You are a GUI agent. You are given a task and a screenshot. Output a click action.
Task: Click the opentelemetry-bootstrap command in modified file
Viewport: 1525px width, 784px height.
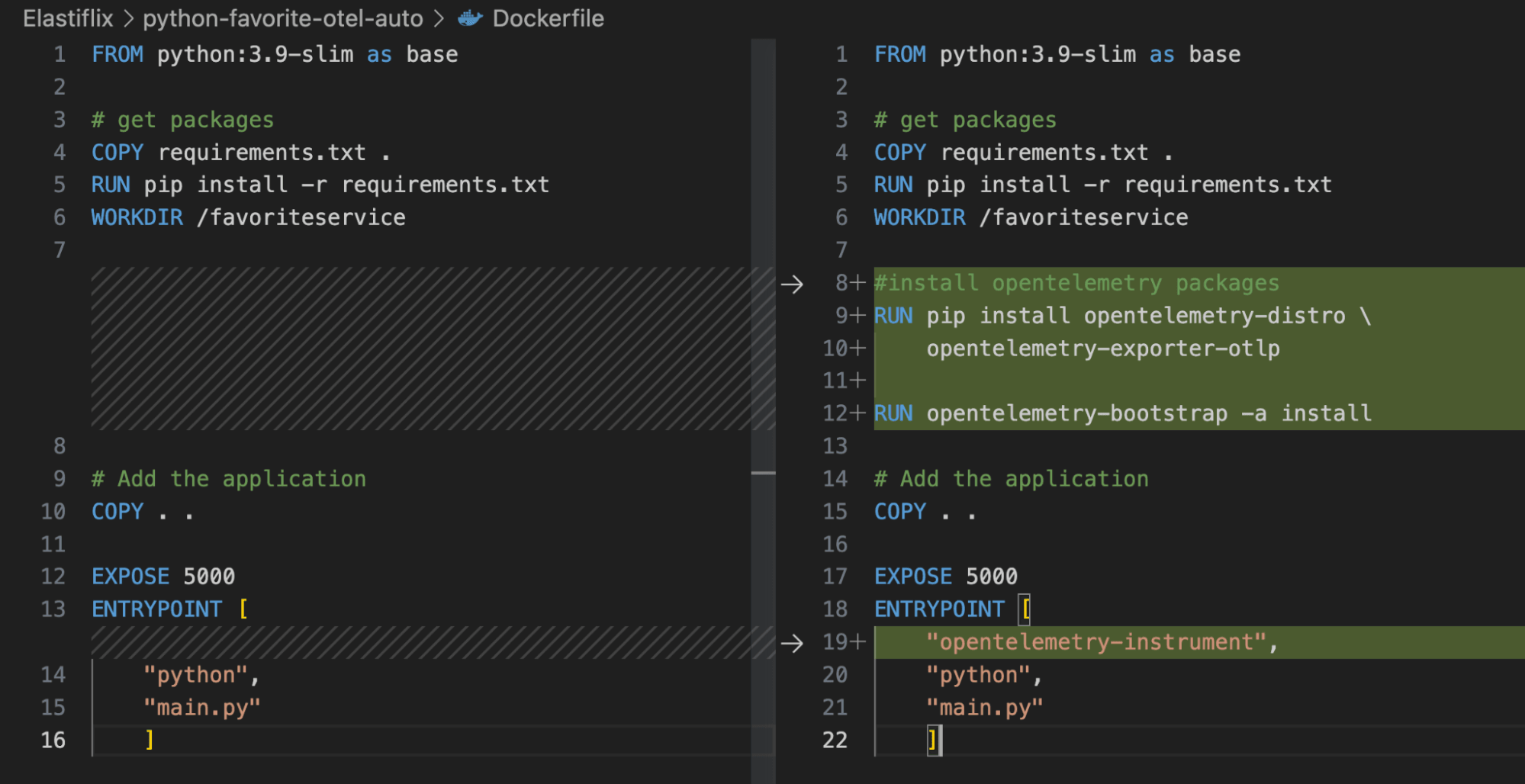click(x=1076, y=413)
